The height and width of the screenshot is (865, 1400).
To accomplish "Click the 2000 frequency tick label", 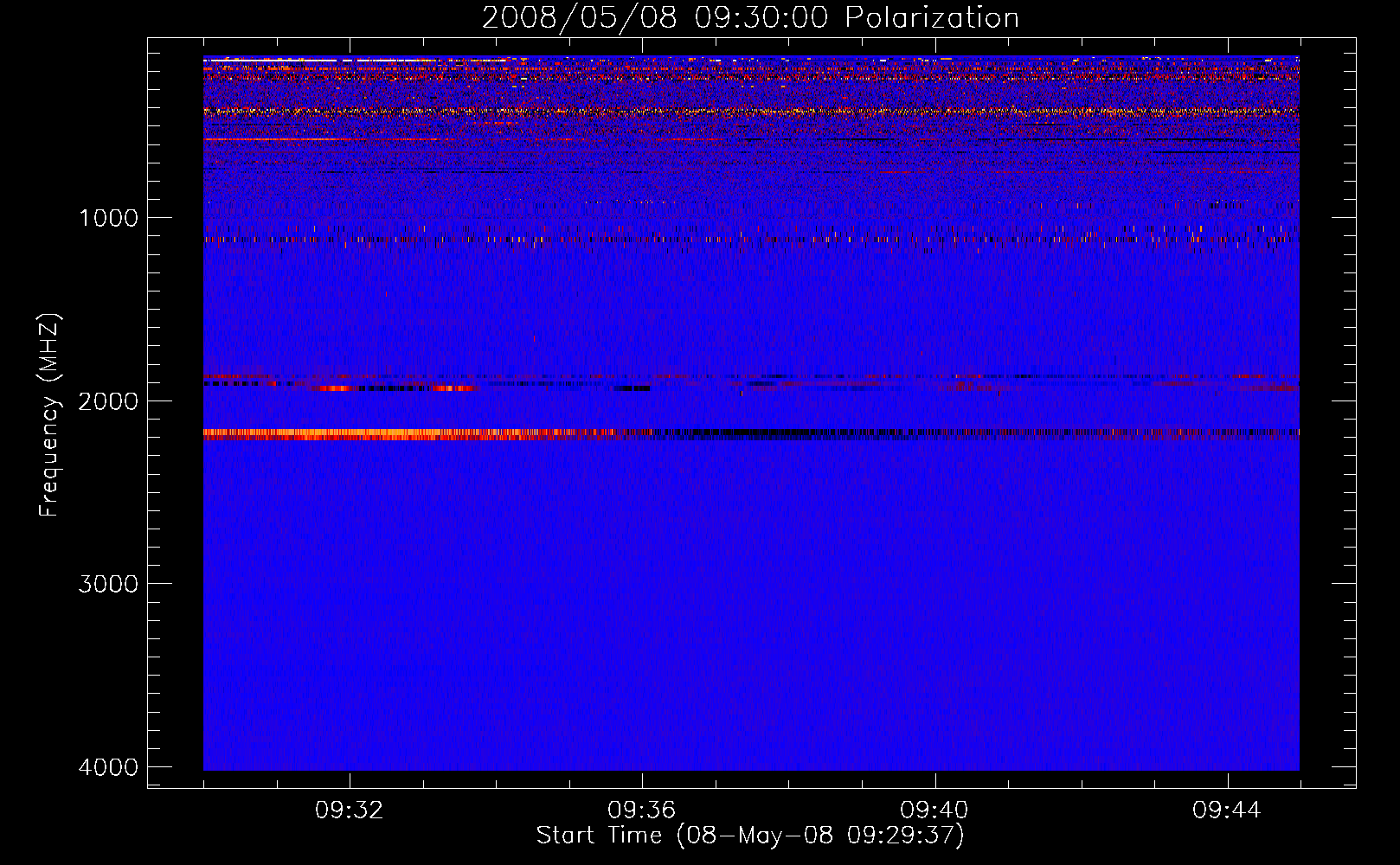I will [x=108, y=401].
